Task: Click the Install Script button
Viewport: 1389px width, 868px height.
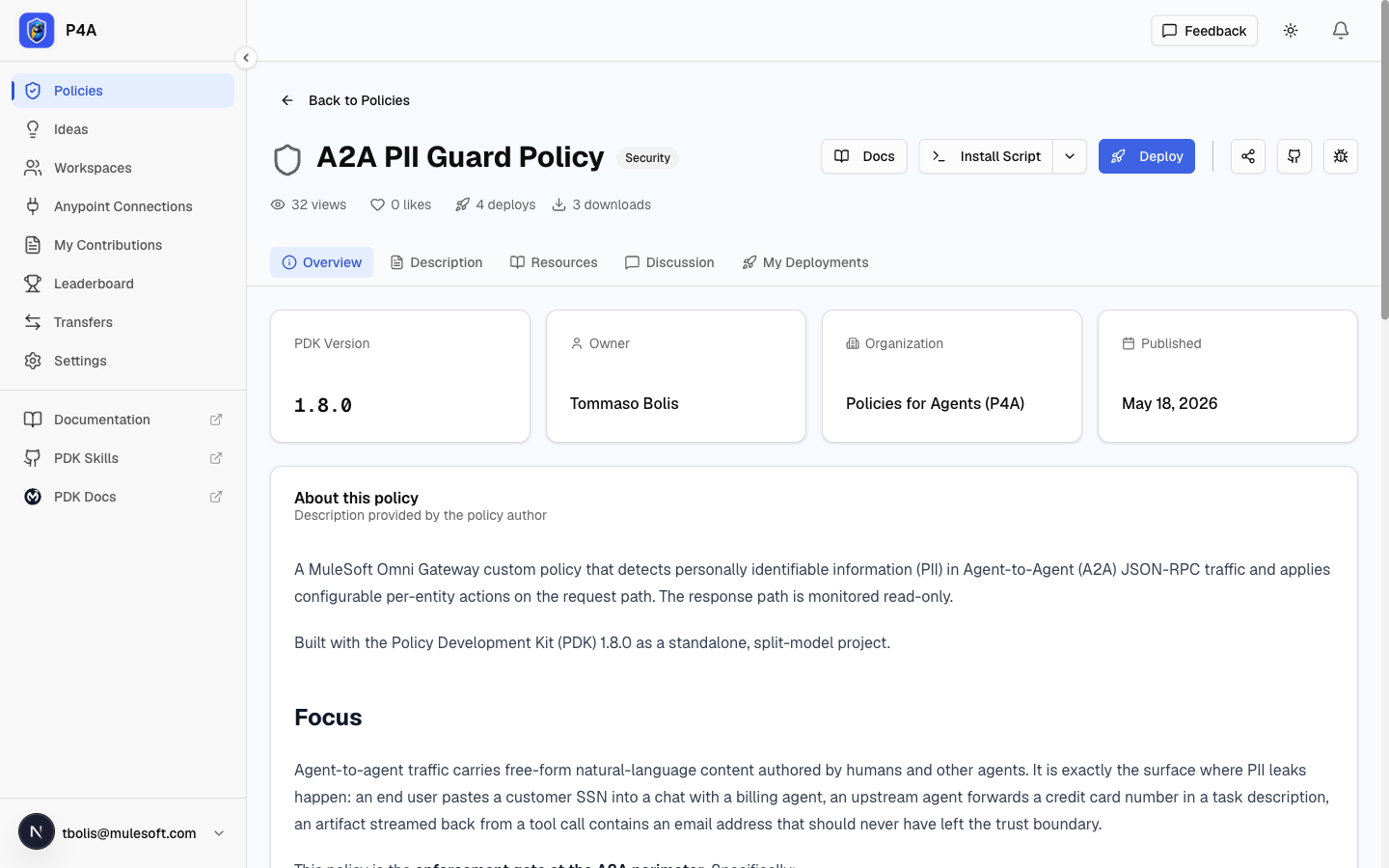Action: pyautogui.click(x=986, y=156)
